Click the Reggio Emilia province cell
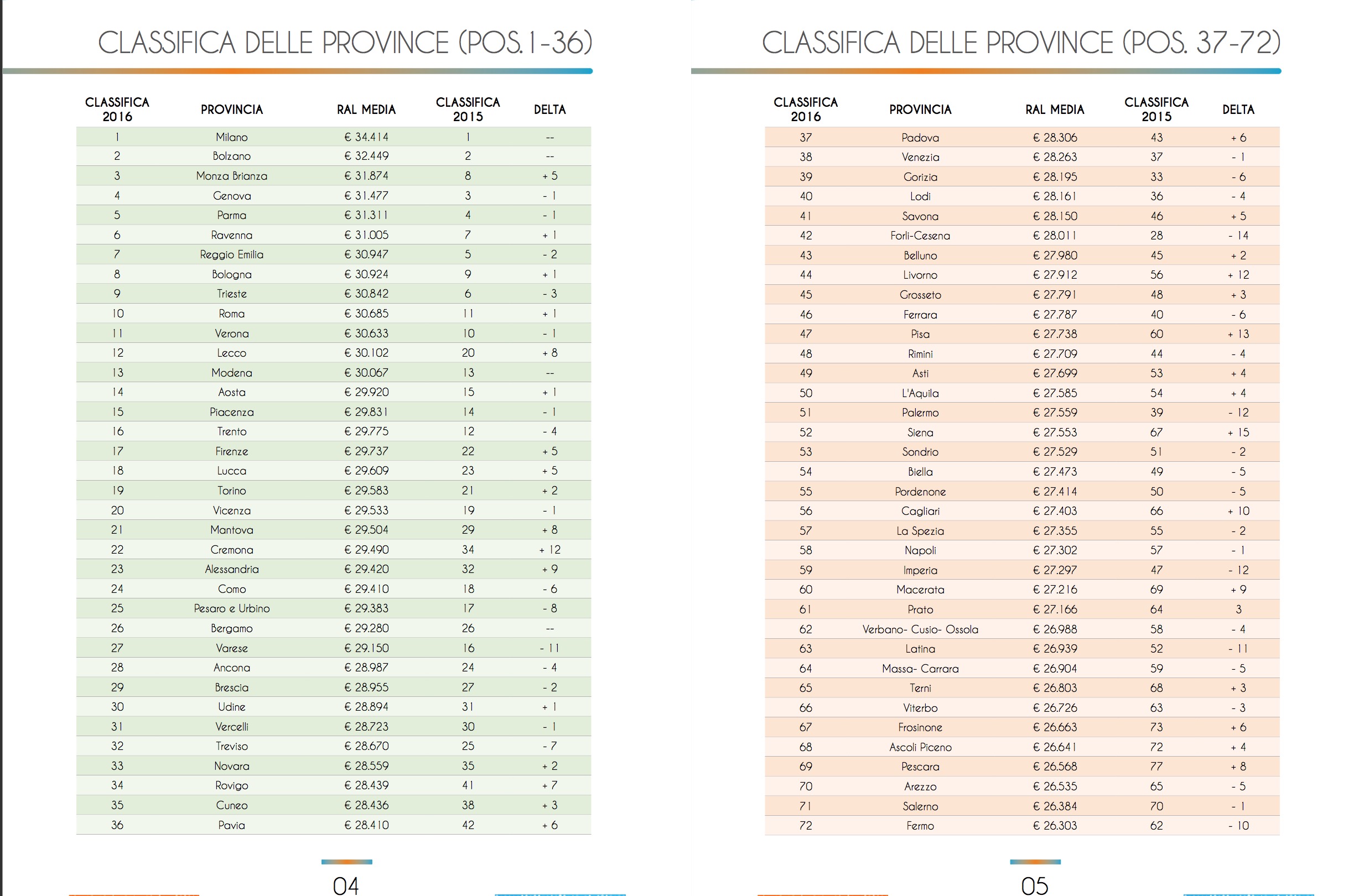The height and width of the screenshot is (896, 1359). [231, 254]
